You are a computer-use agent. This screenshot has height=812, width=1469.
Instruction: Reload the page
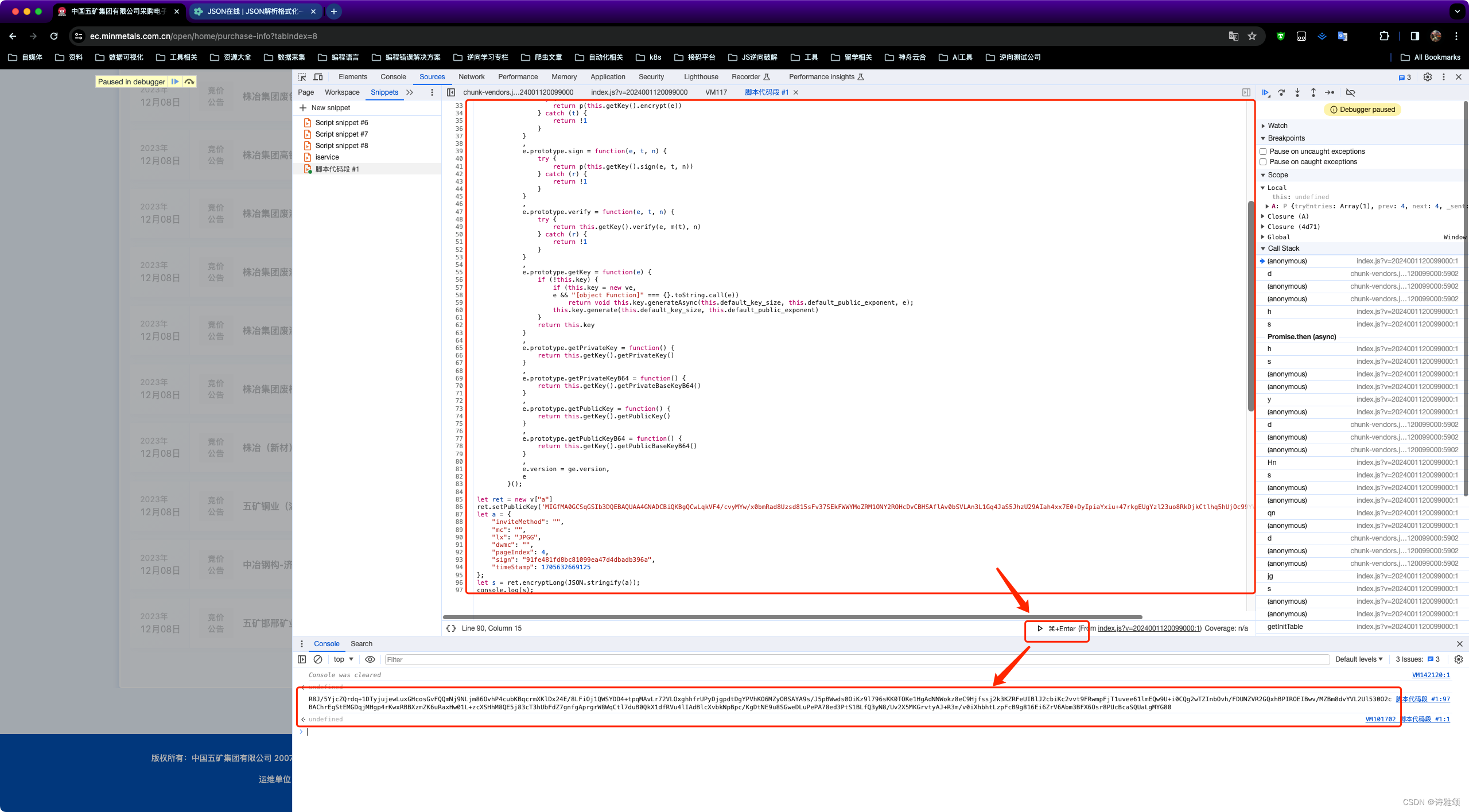point(54,36)
